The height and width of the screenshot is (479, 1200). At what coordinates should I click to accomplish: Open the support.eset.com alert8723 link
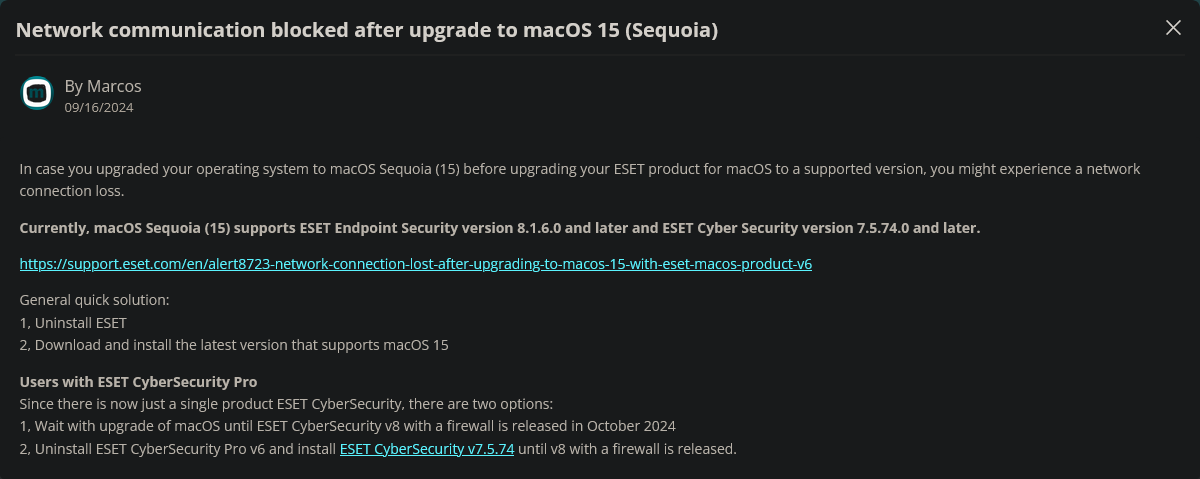pyautogui.click(x=415, y=264)
